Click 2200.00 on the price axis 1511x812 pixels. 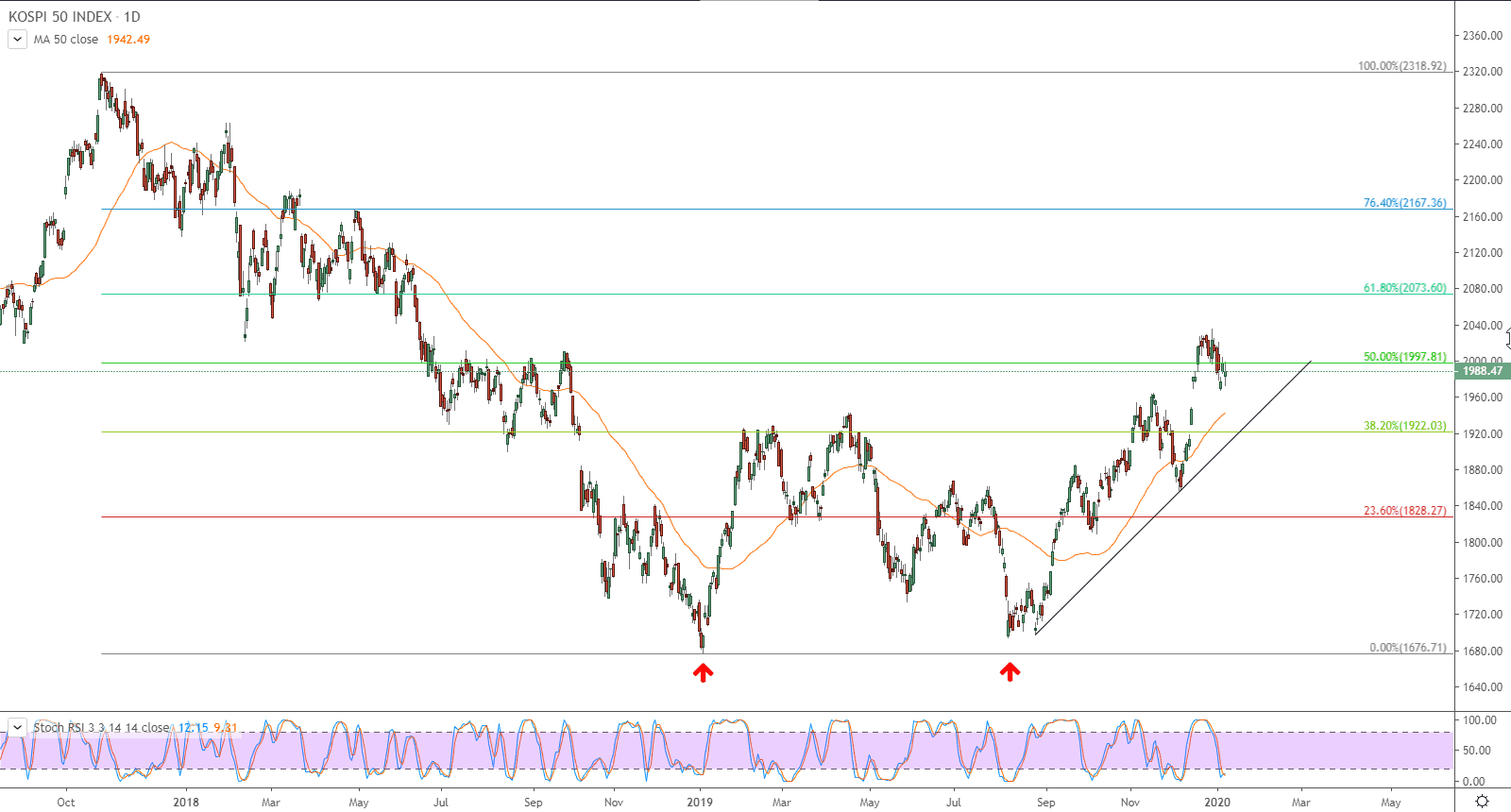1483,180
